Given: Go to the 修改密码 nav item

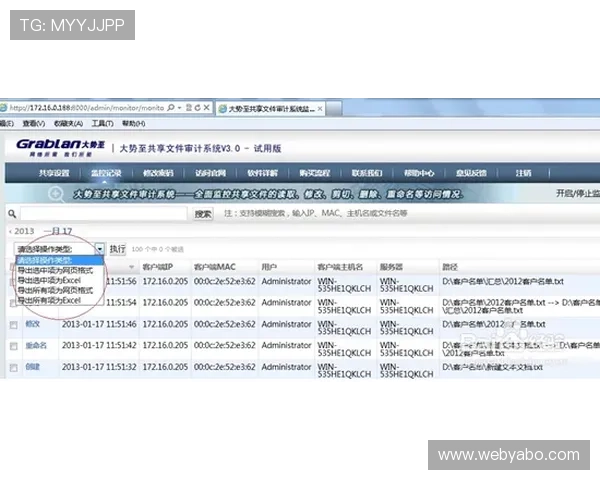Looking at the screenshot, I should click(158, 173).
